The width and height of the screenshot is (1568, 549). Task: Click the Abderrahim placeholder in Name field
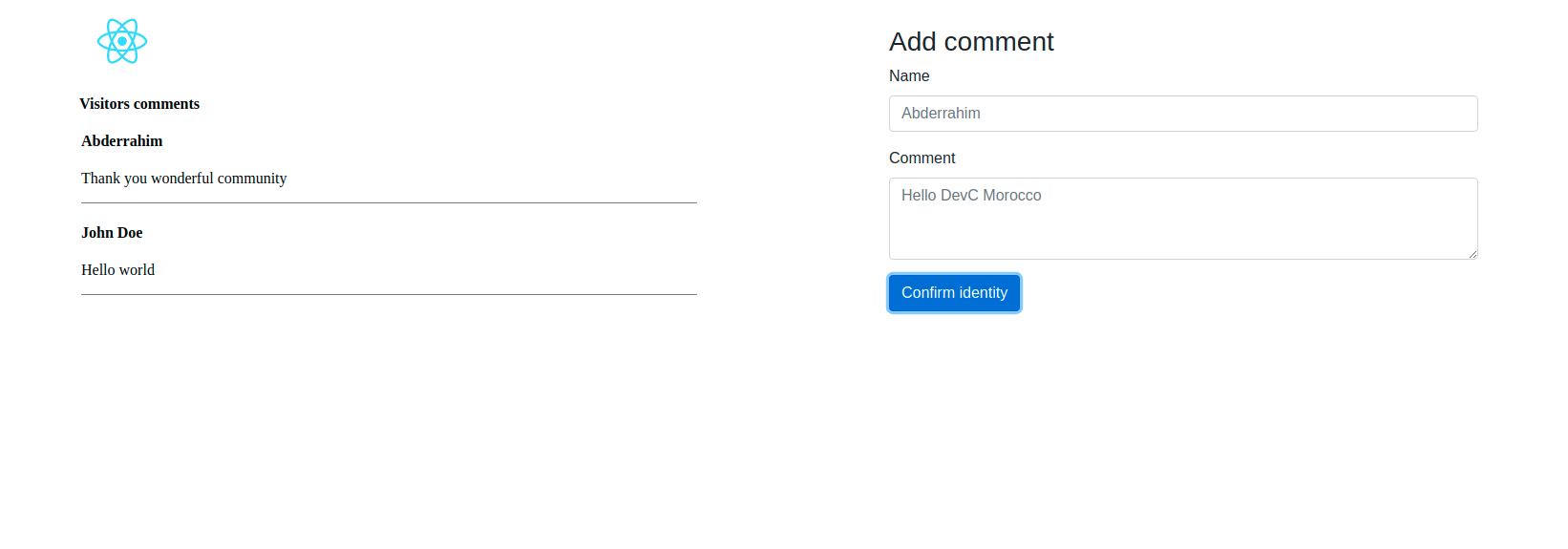pyautogui.click(x=941, y=114)
